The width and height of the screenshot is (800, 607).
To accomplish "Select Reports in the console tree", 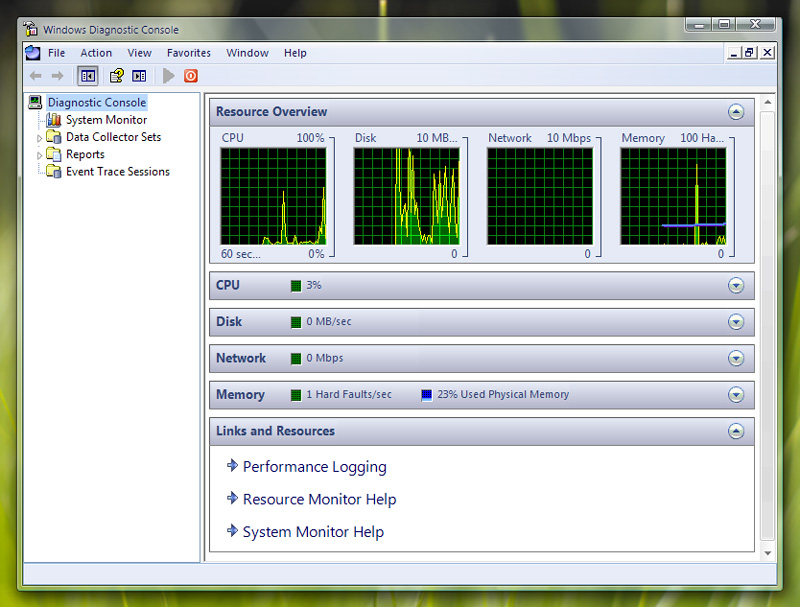I will tap(85, 154).
